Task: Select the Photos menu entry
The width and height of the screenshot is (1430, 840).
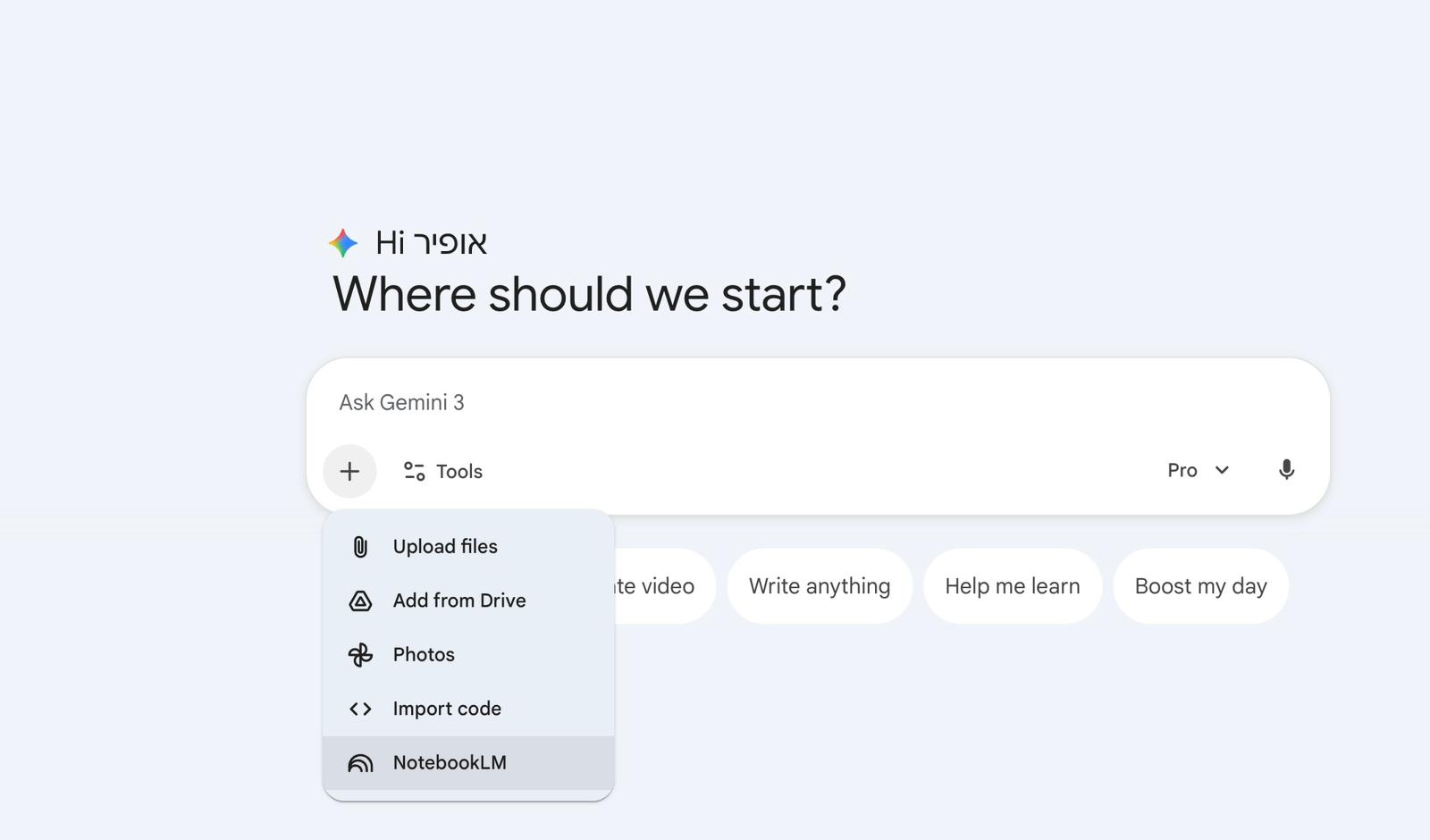Action: [424, 655]
